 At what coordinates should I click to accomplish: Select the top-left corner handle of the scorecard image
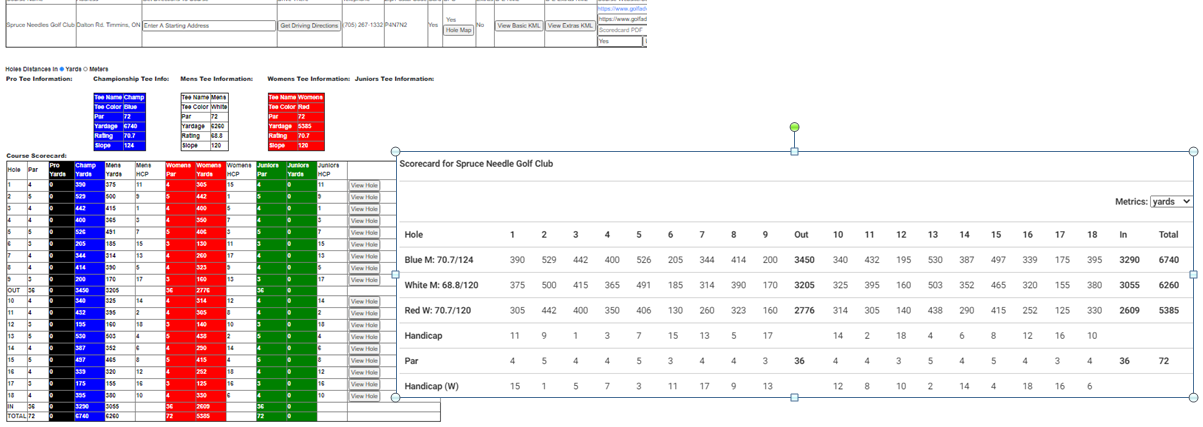point(395,152)
